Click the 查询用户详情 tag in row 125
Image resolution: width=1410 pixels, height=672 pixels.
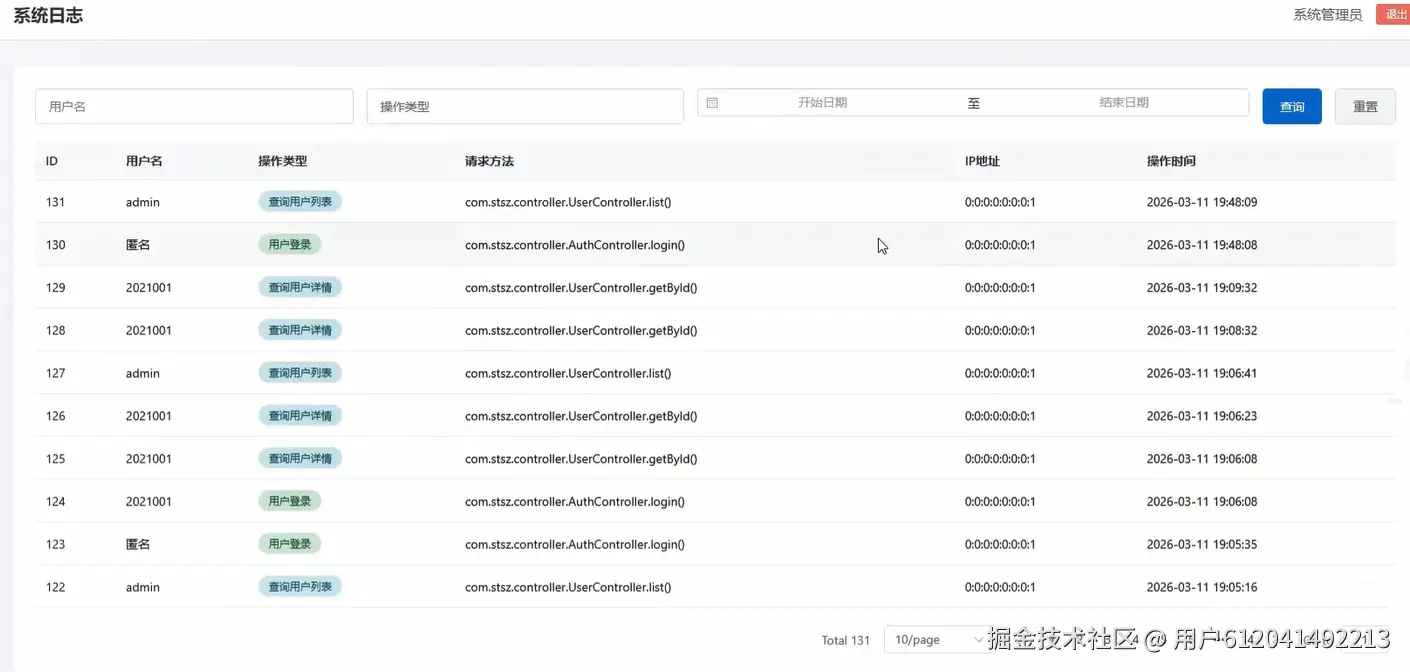coord(300,458)
